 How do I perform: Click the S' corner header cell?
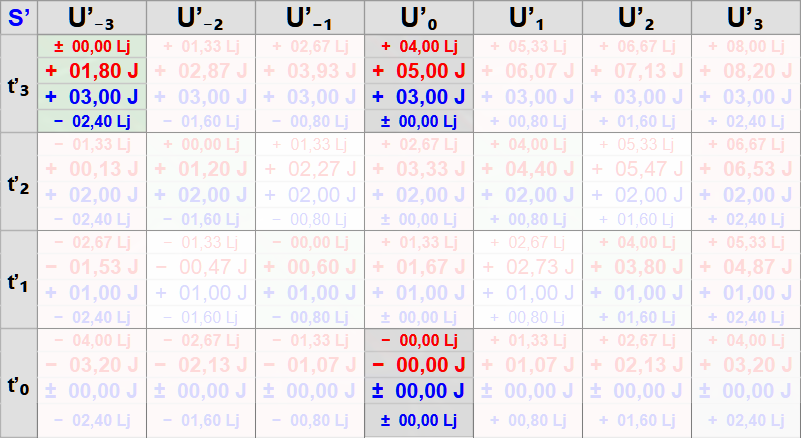pos(19,17)
